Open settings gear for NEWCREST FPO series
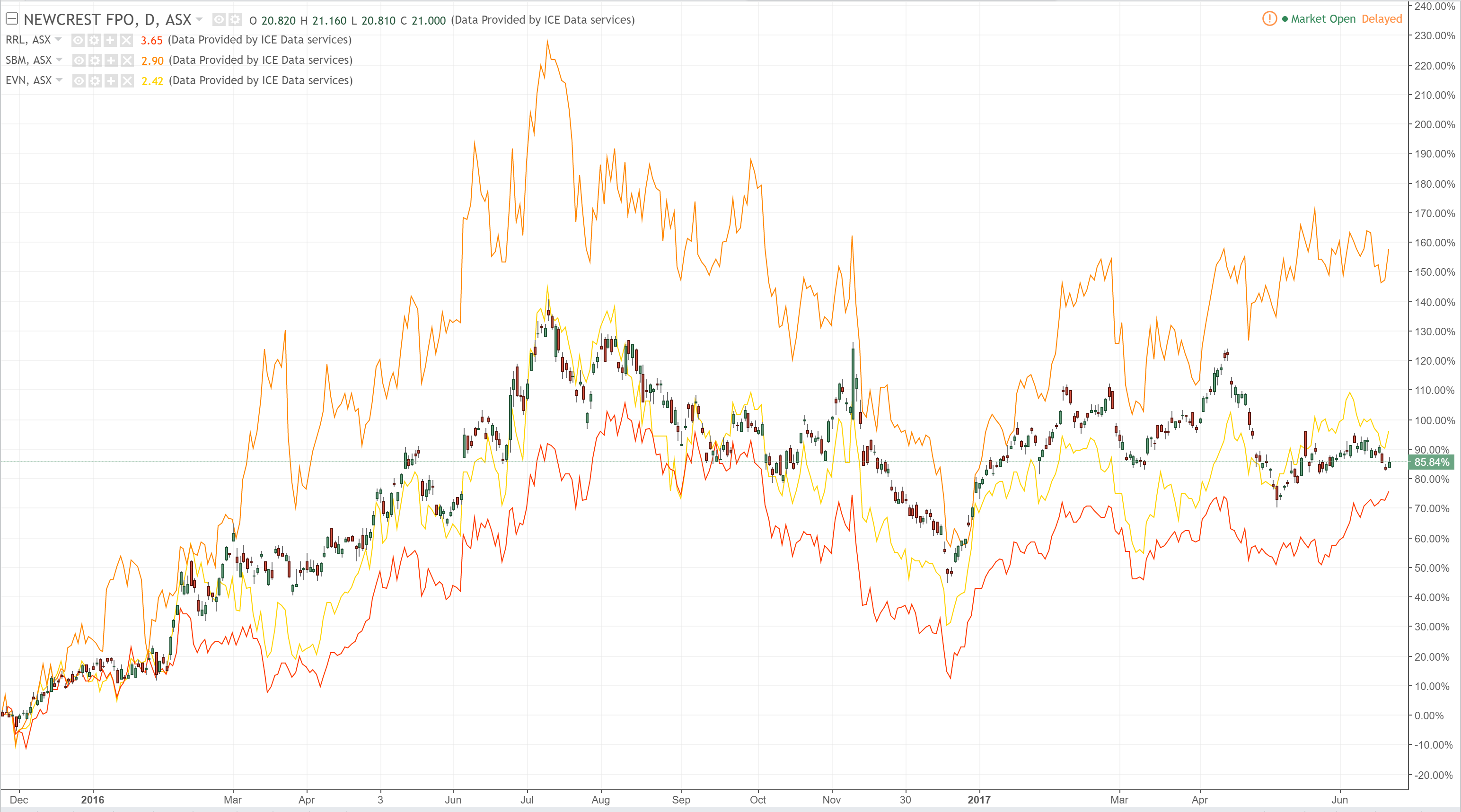The height and width of the screenshot is (812, 1461). coord(235,20)
